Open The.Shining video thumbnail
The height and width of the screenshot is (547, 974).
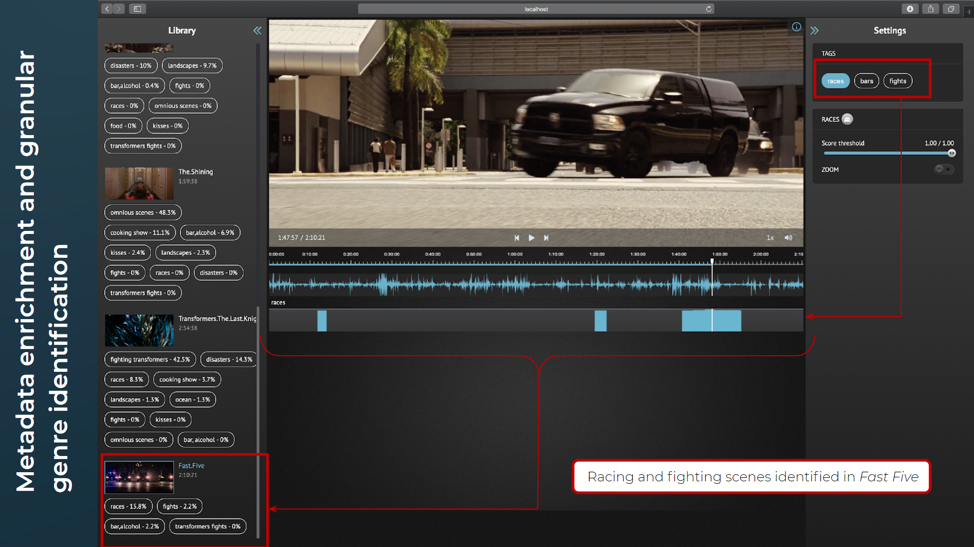(x=139, y=183)
